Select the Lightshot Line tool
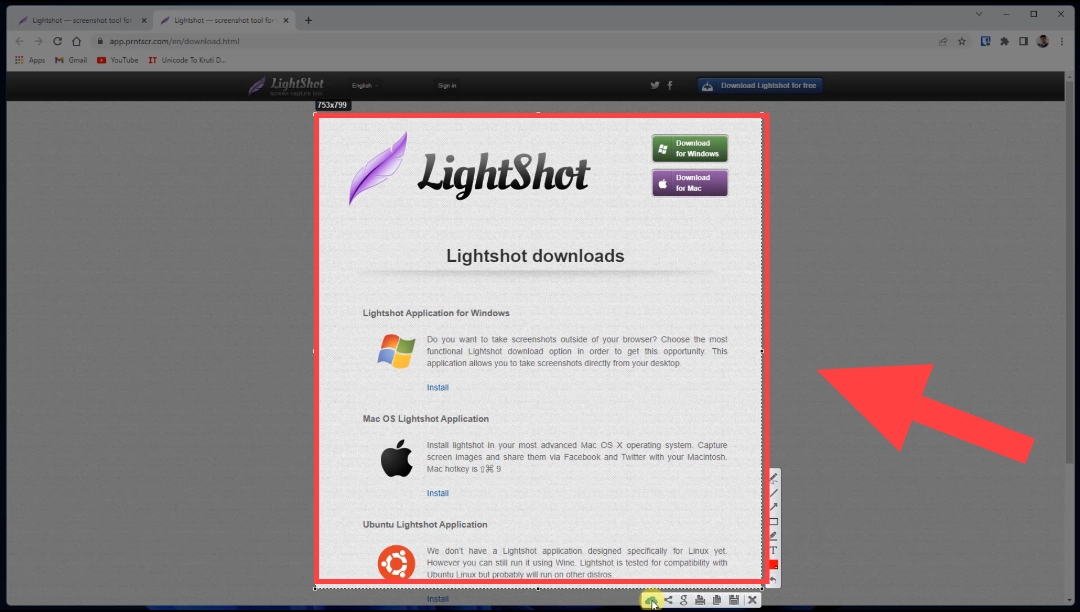1080x612 pixels. (x=773, y=492)
